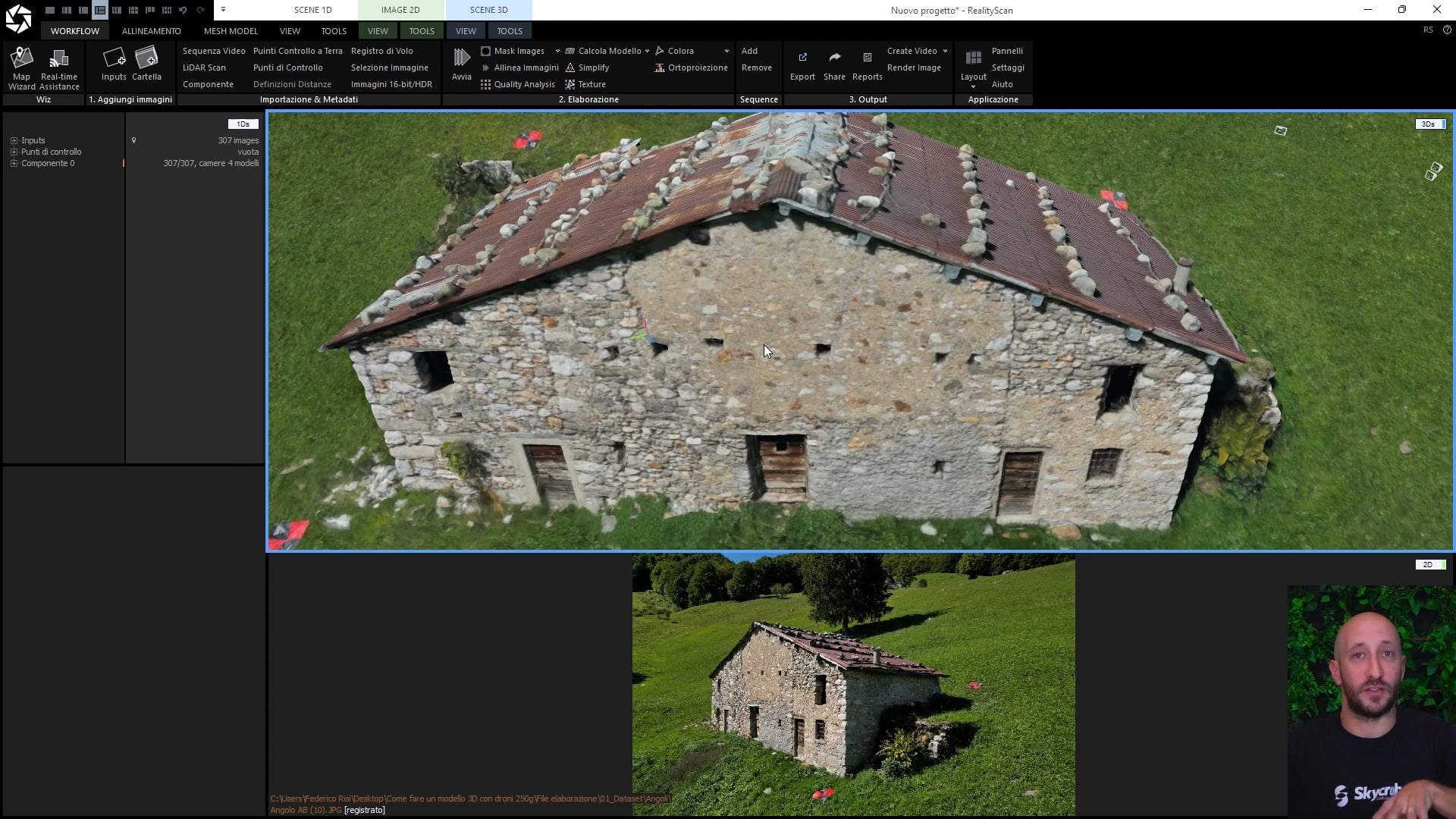Open the Map Wizard

pos(21,67)
